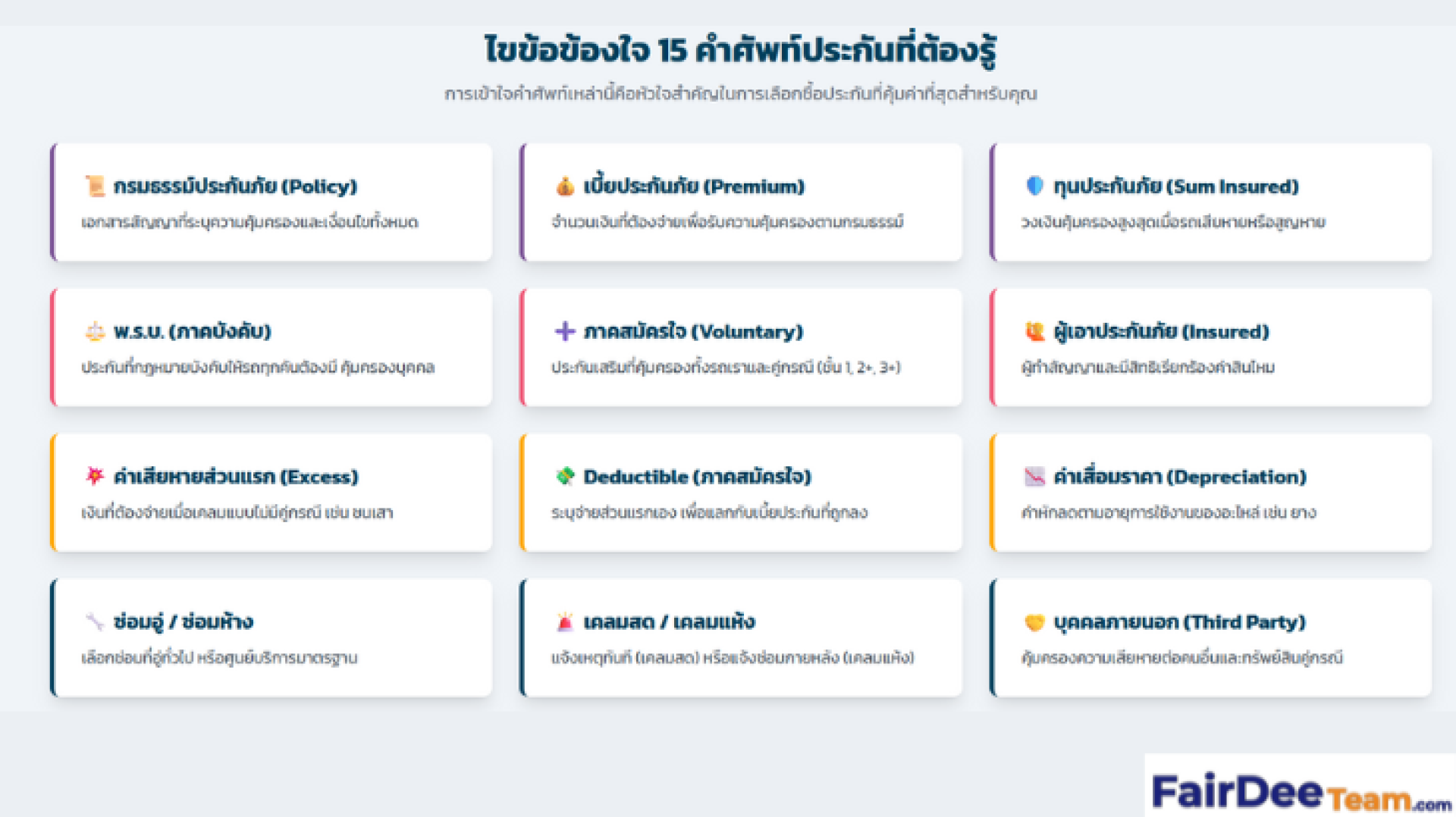Click the wrench icon beside ซ่อมอู่ / ซ่อมห้าง
Viewport: 1456px width, 817px height.
pos(95,621)
